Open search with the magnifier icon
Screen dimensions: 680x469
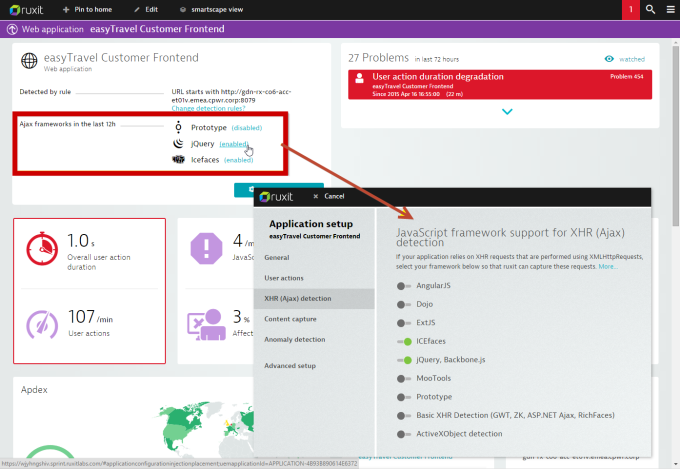(x=650, y=10)
